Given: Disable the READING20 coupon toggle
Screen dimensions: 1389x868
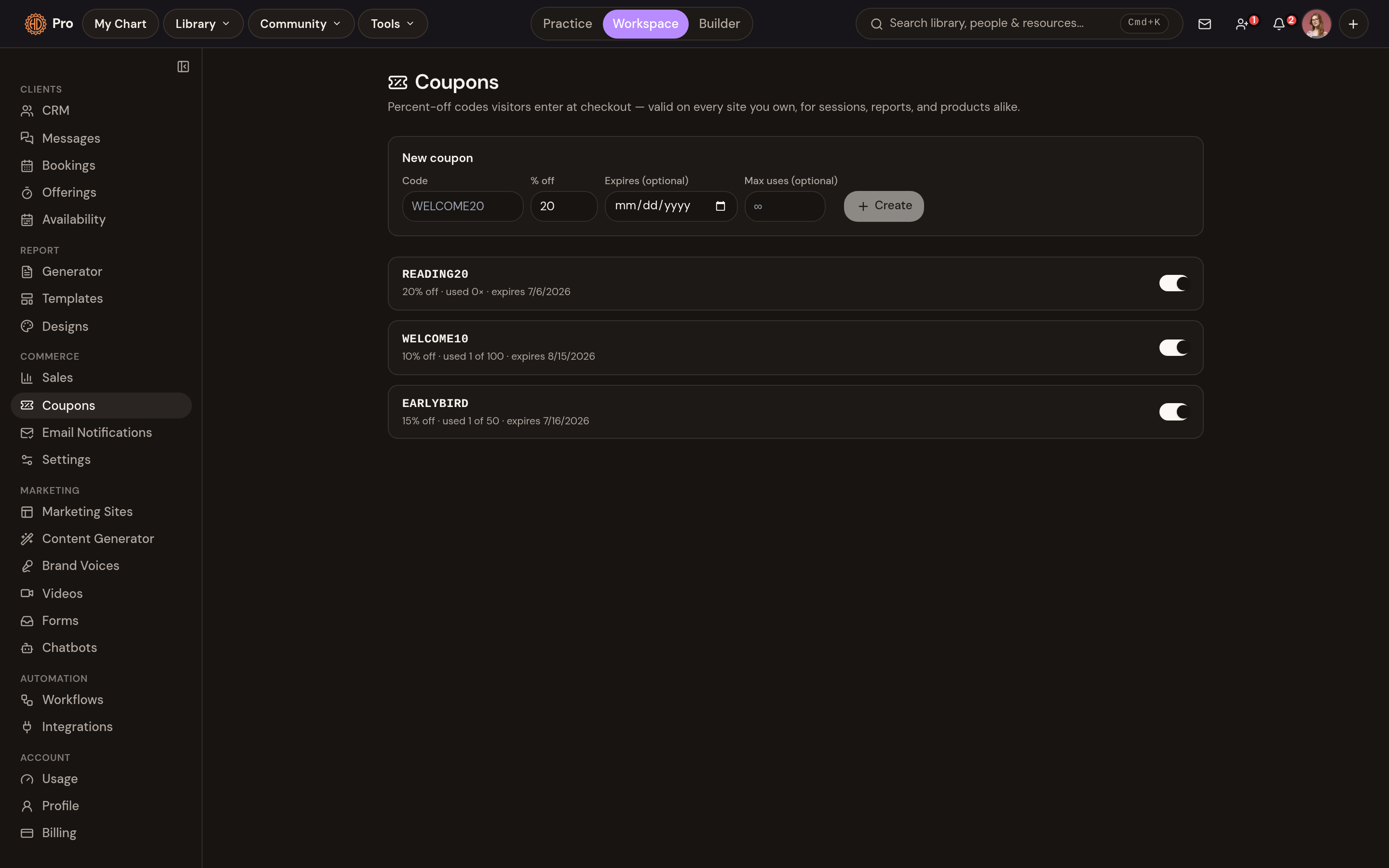Looking at the screenshot, I should 1173,283.
